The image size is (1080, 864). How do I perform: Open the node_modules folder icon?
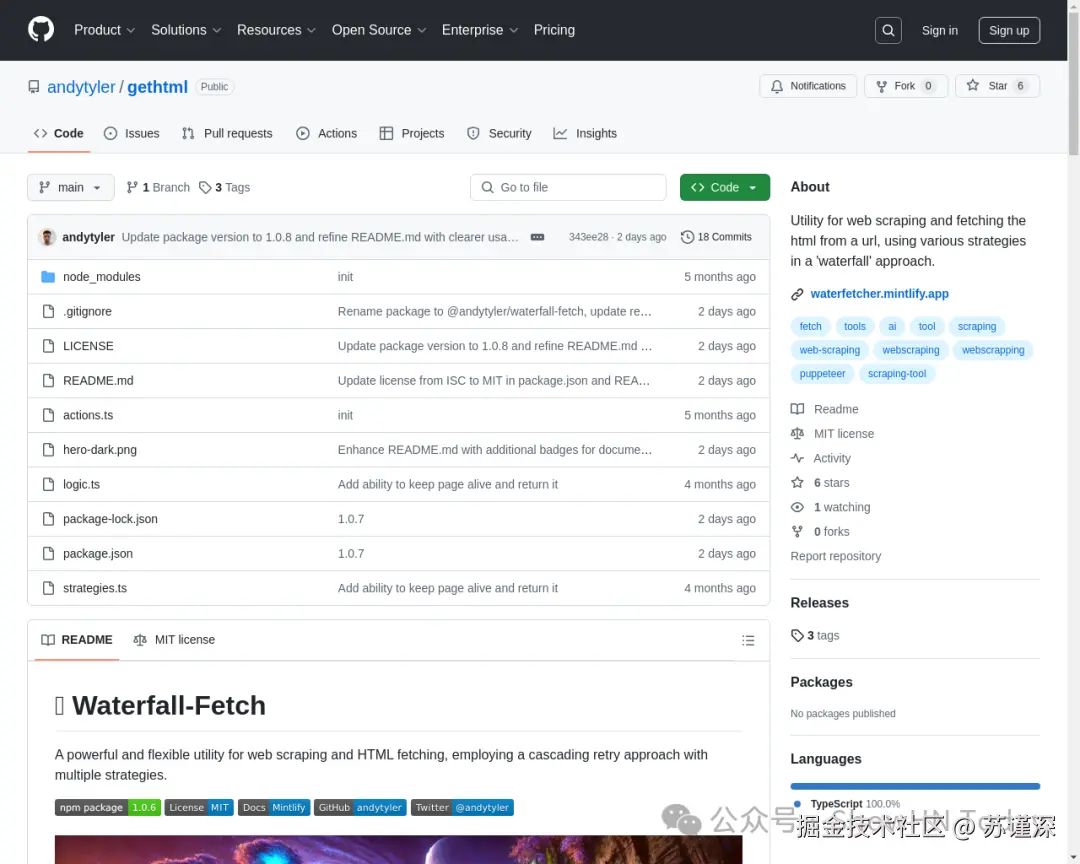[x=48, y=276]
